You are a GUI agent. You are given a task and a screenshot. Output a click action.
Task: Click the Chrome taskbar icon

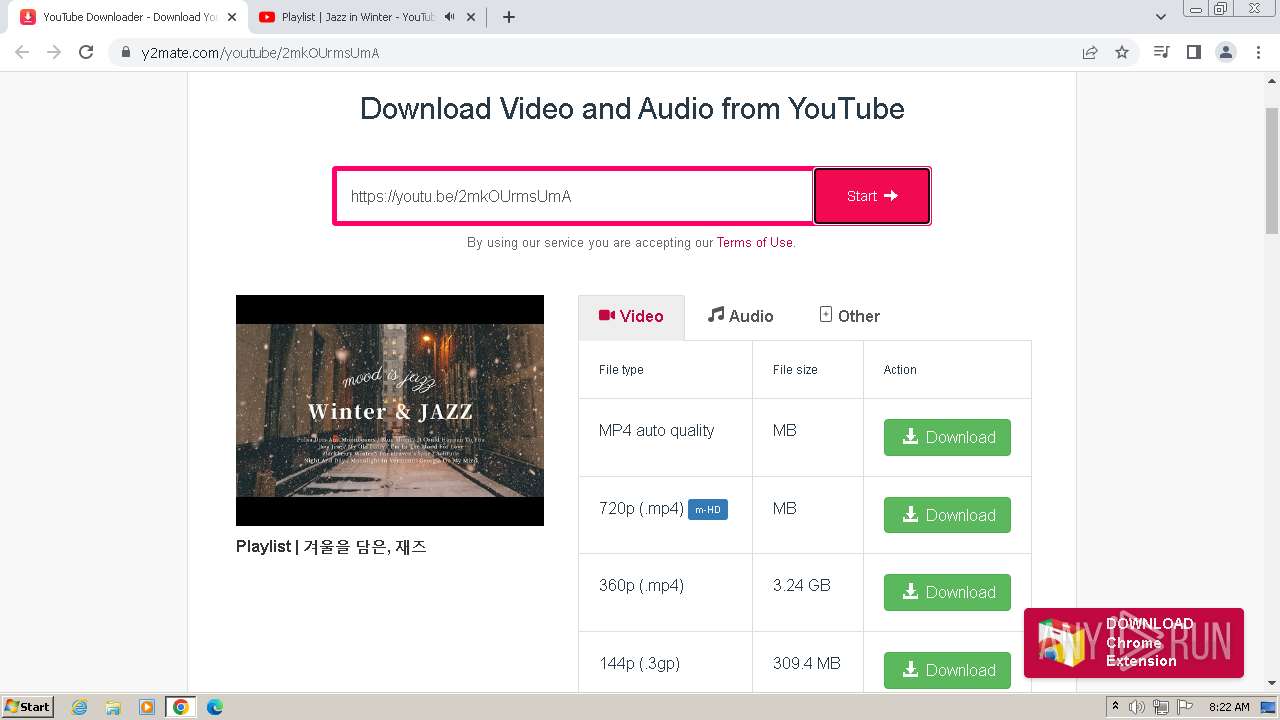pos(180,707)
